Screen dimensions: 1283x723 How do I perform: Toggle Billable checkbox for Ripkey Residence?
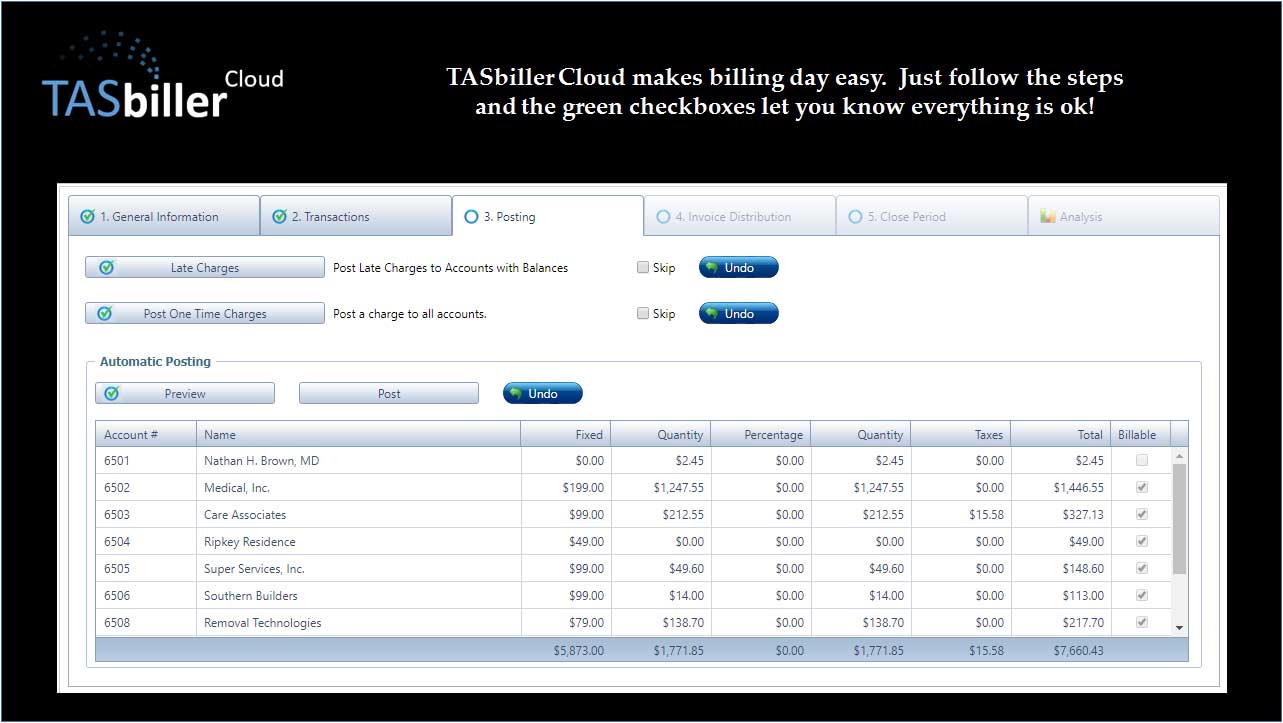pyautogui.click(x=1142, y=541)
